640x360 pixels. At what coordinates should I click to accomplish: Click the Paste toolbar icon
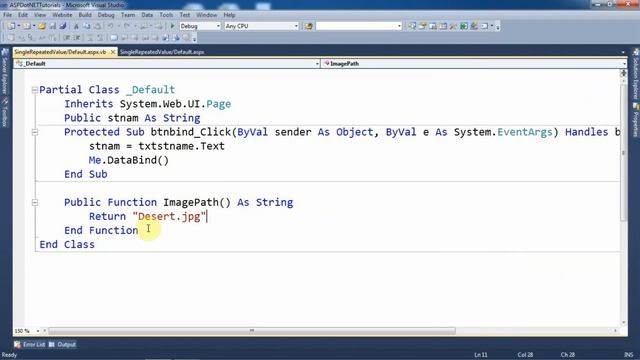tap(97, 26)
